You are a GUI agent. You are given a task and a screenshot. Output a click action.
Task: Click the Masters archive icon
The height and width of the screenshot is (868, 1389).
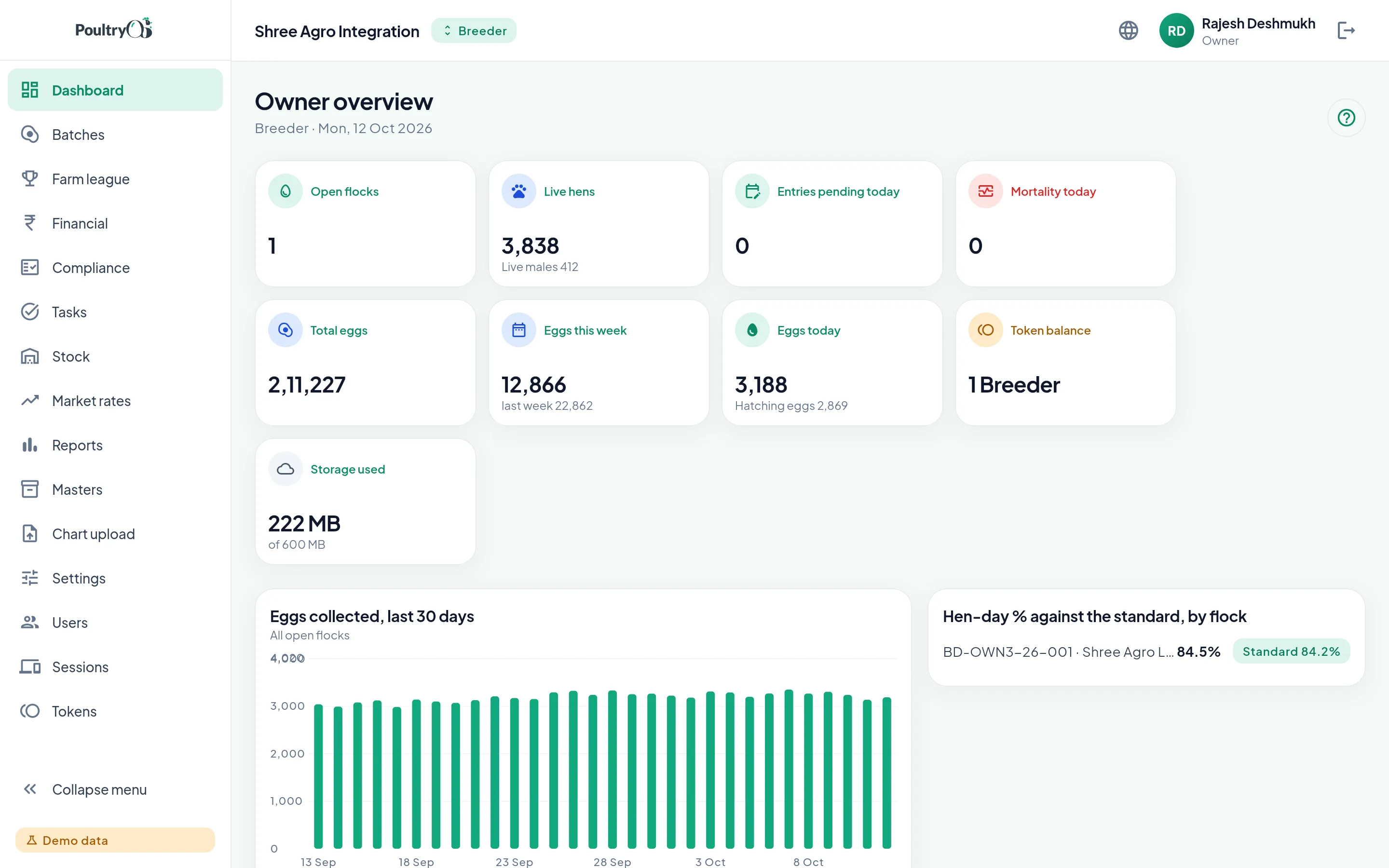pyautogui.click(x=30, y=489)
